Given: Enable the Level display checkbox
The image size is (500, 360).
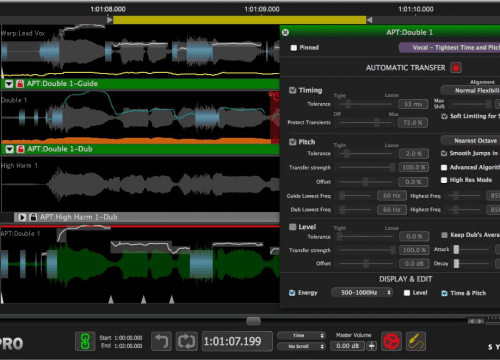Looking at the screenshot, I should tap(407, 293).
